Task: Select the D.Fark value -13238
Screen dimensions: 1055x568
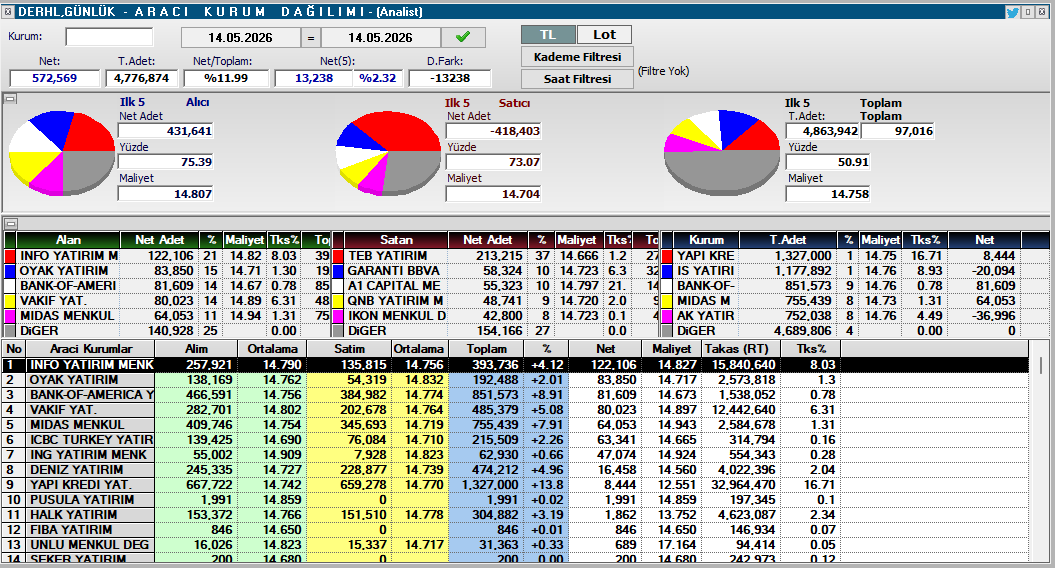Action: click(x=449, y=78)
